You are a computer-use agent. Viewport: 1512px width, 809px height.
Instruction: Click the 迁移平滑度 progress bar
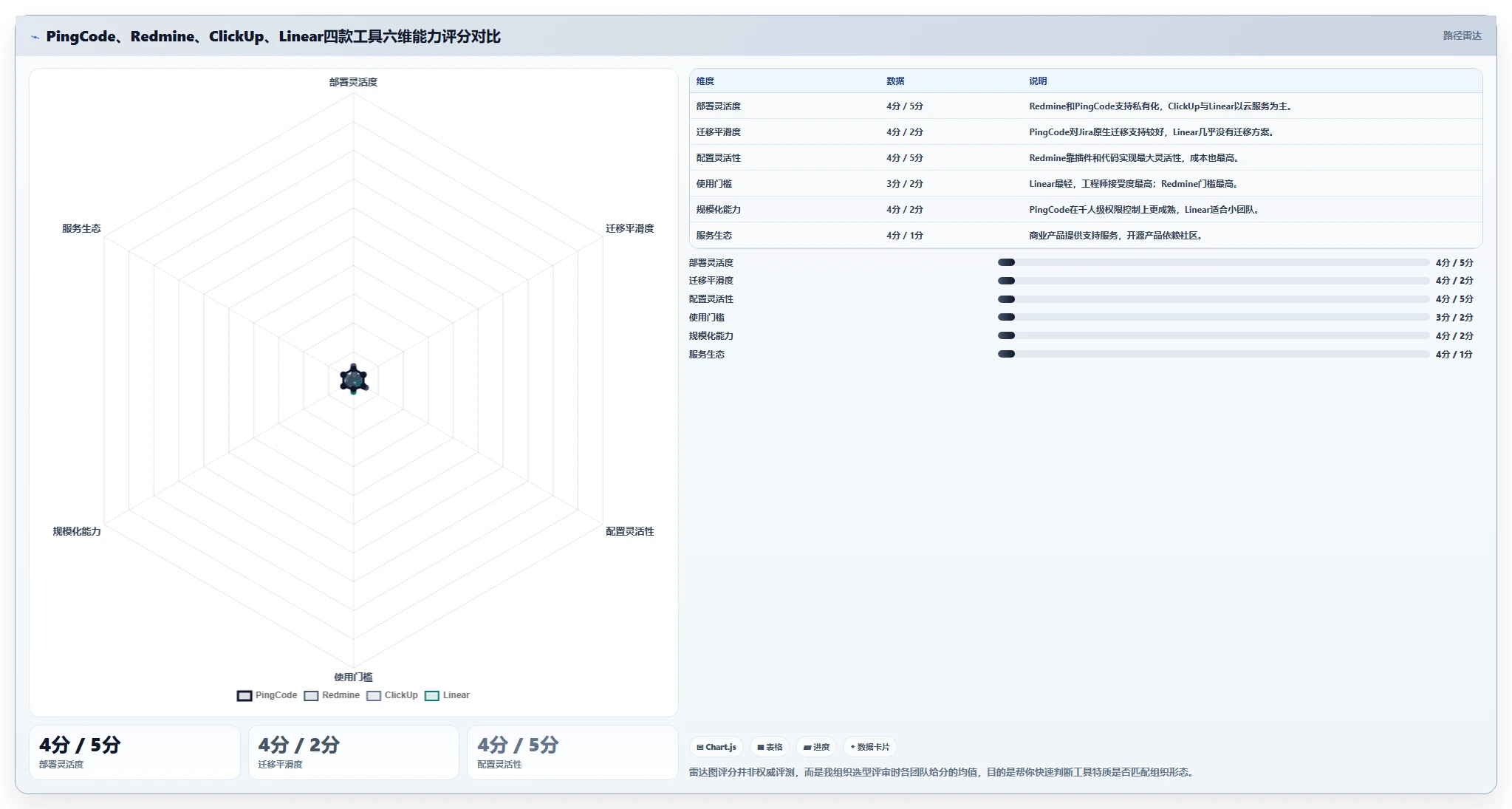point(1213,281)
